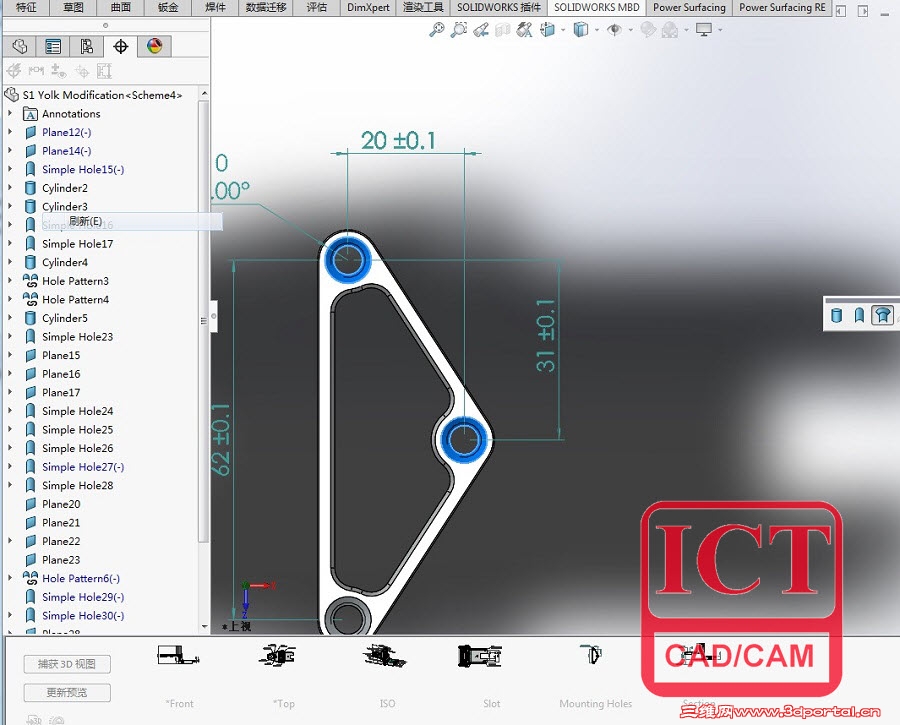Click the Hide/Show Items eye icon

[614, 29]
